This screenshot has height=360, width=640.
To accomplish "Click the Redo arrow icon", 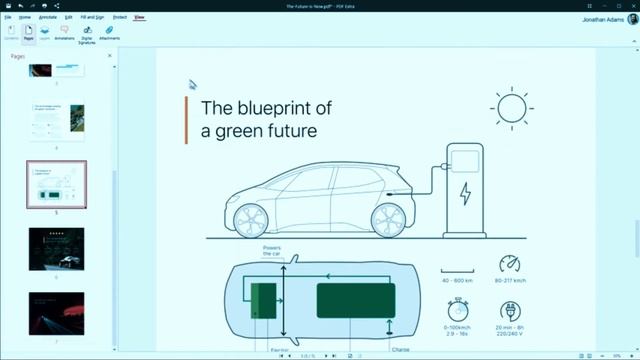I will [32, 6].
